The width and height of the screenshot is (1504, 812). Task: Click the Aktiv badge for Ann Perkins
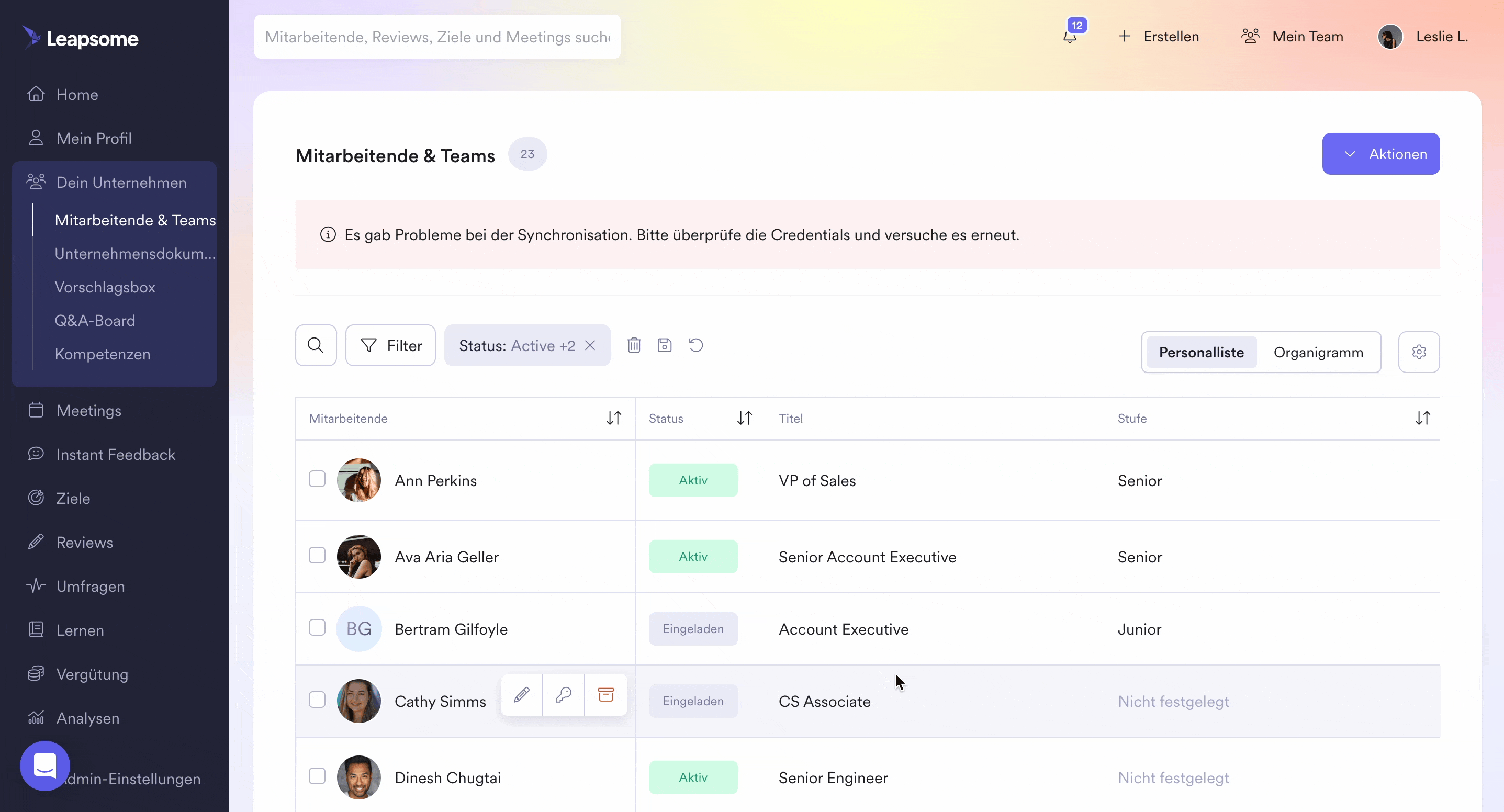[693, 480]
